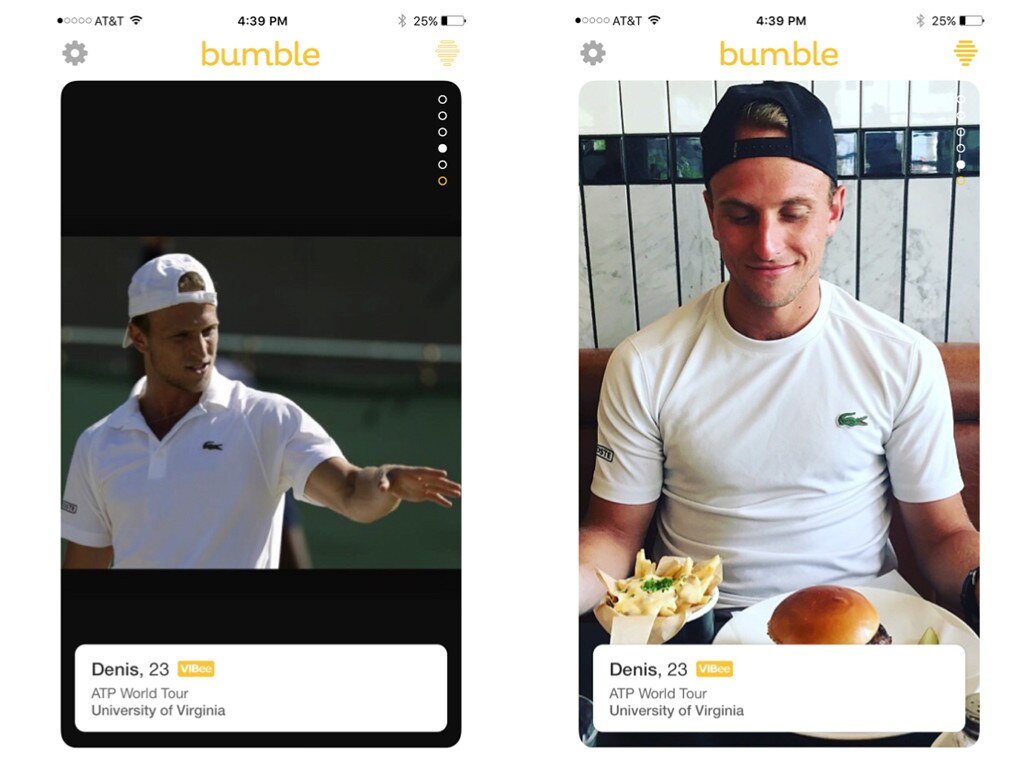Tap the tennis player photo

click(x=261, y=402)
